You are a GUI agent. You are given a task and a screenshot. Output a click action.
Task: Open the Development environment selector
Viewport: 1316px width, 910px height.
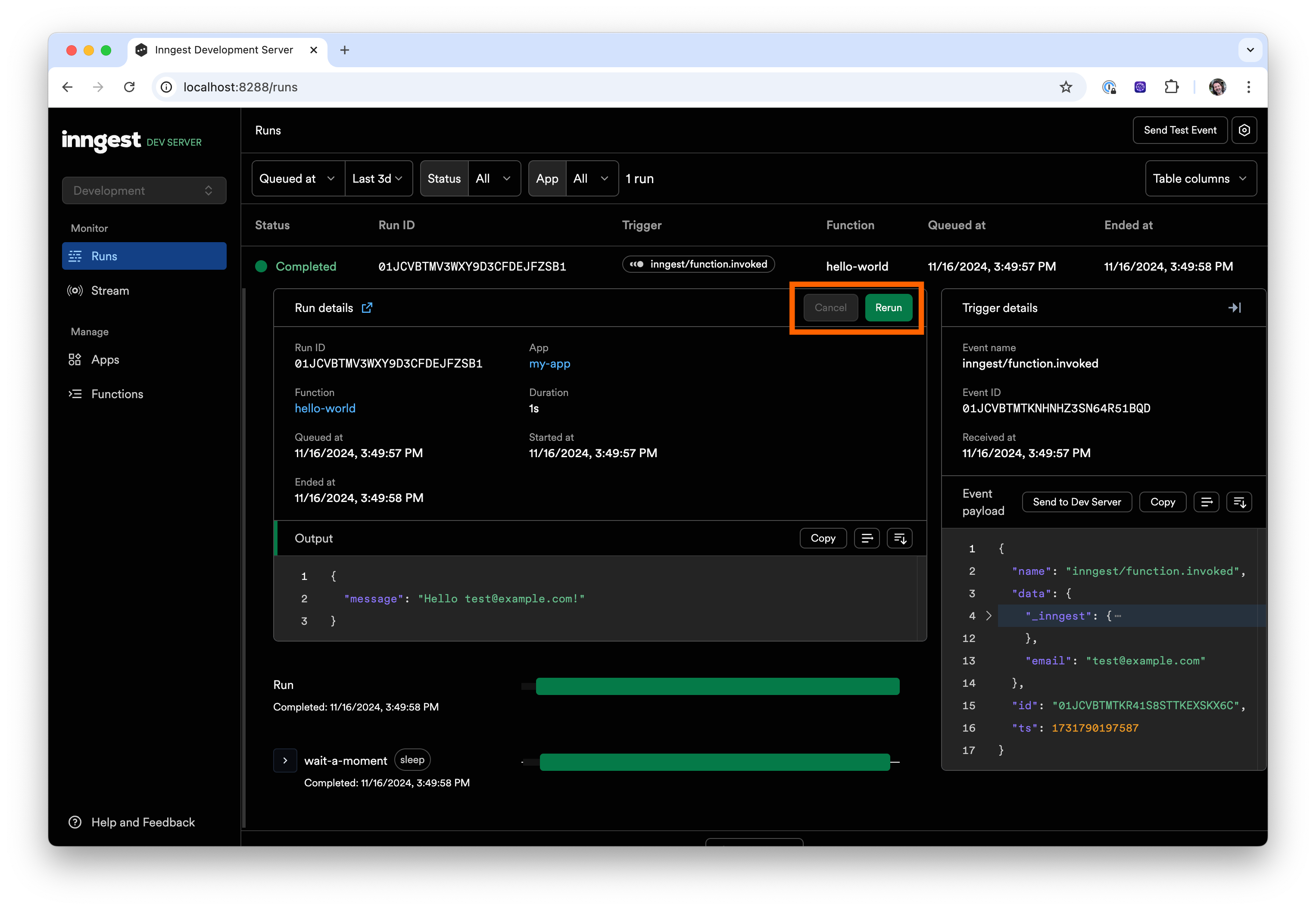point(143,190)
